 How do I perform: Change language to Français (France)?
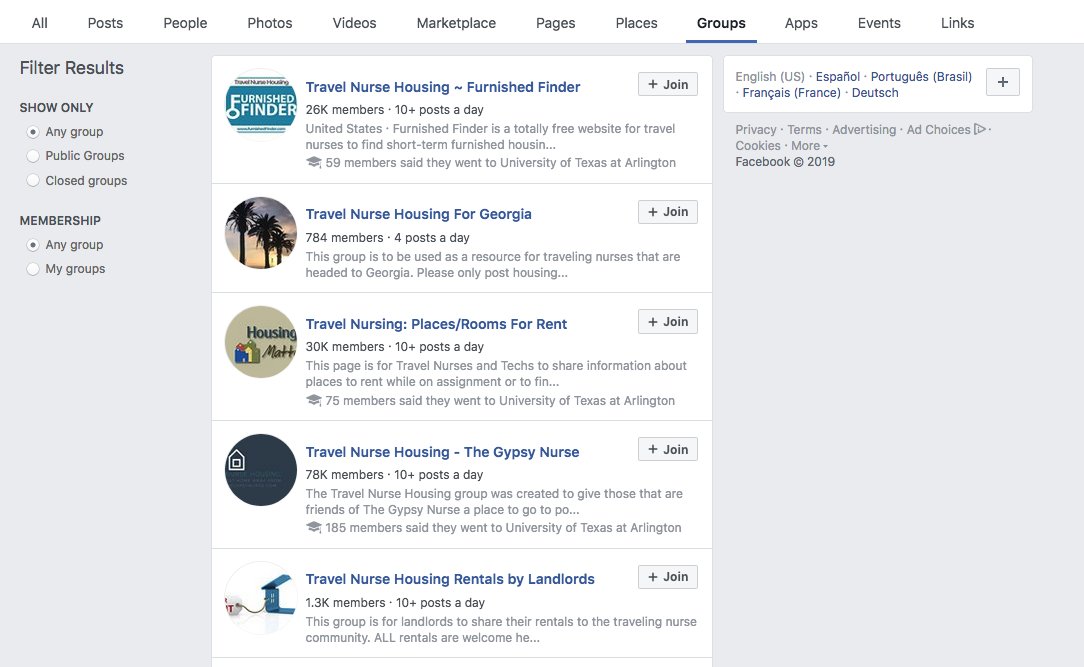pyautogui.click(x=792, y=93)
